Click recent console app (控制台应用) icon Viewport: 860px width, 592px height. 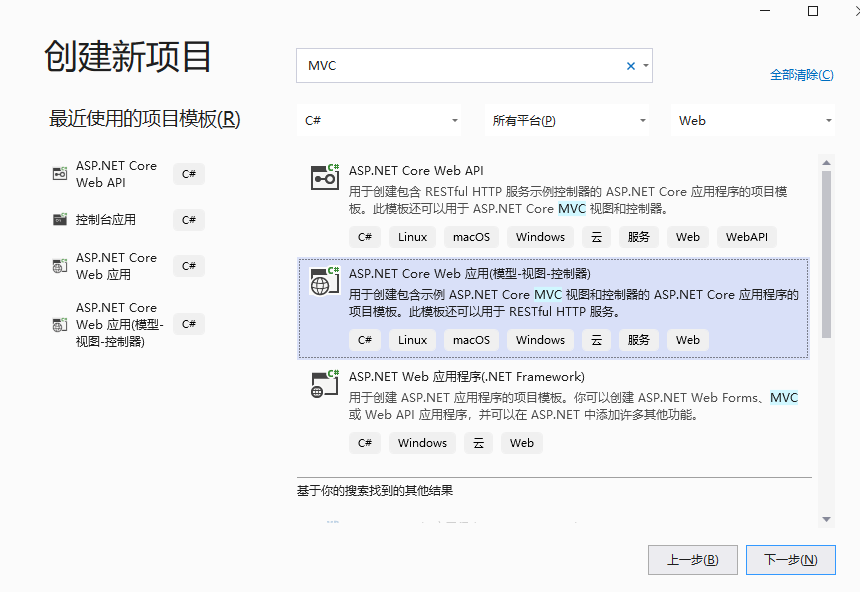tap(59, 219)
